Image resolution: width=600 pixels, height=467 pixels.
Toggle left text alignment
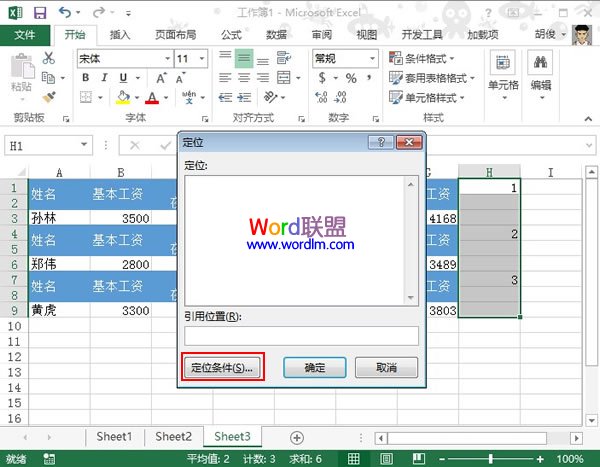225,78
